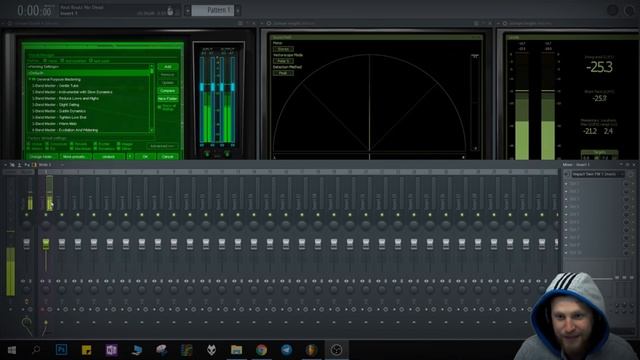The image size is (640, 360).
Task: Open OBS Studio from the taskbar
Action: click(336, 350)
